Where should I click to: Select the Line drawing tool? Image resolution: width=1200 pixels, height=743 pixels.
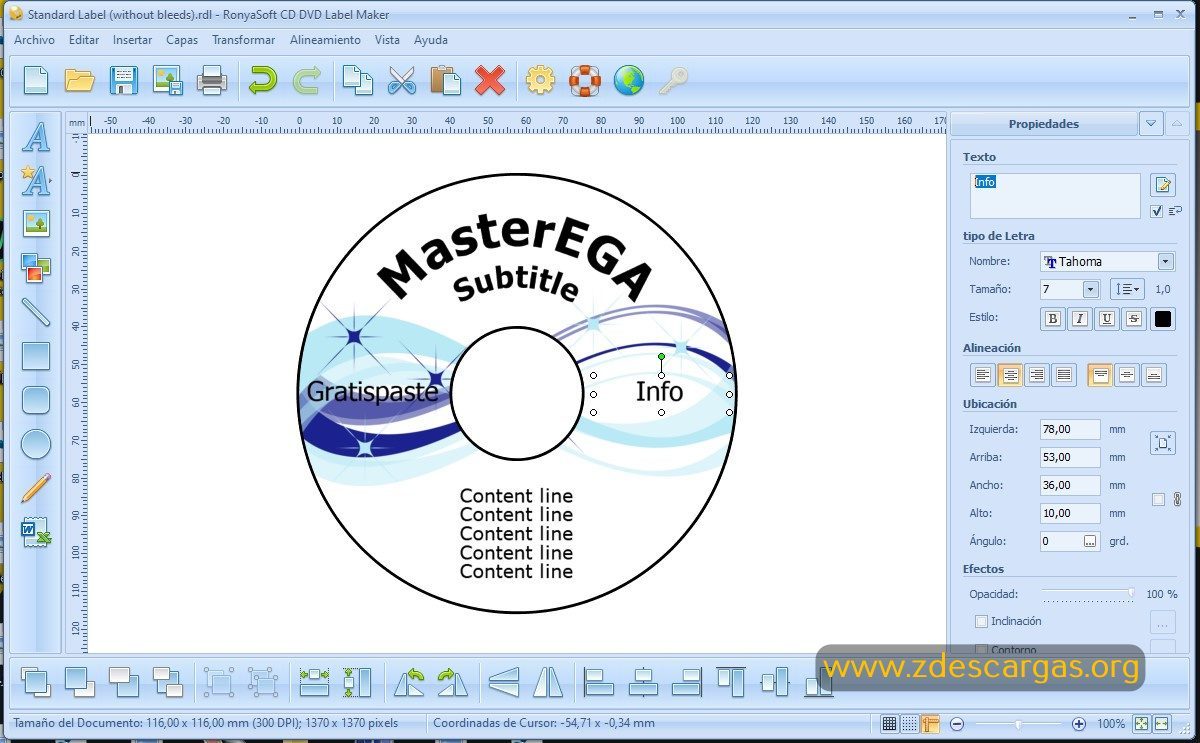[x=36, y=311]
